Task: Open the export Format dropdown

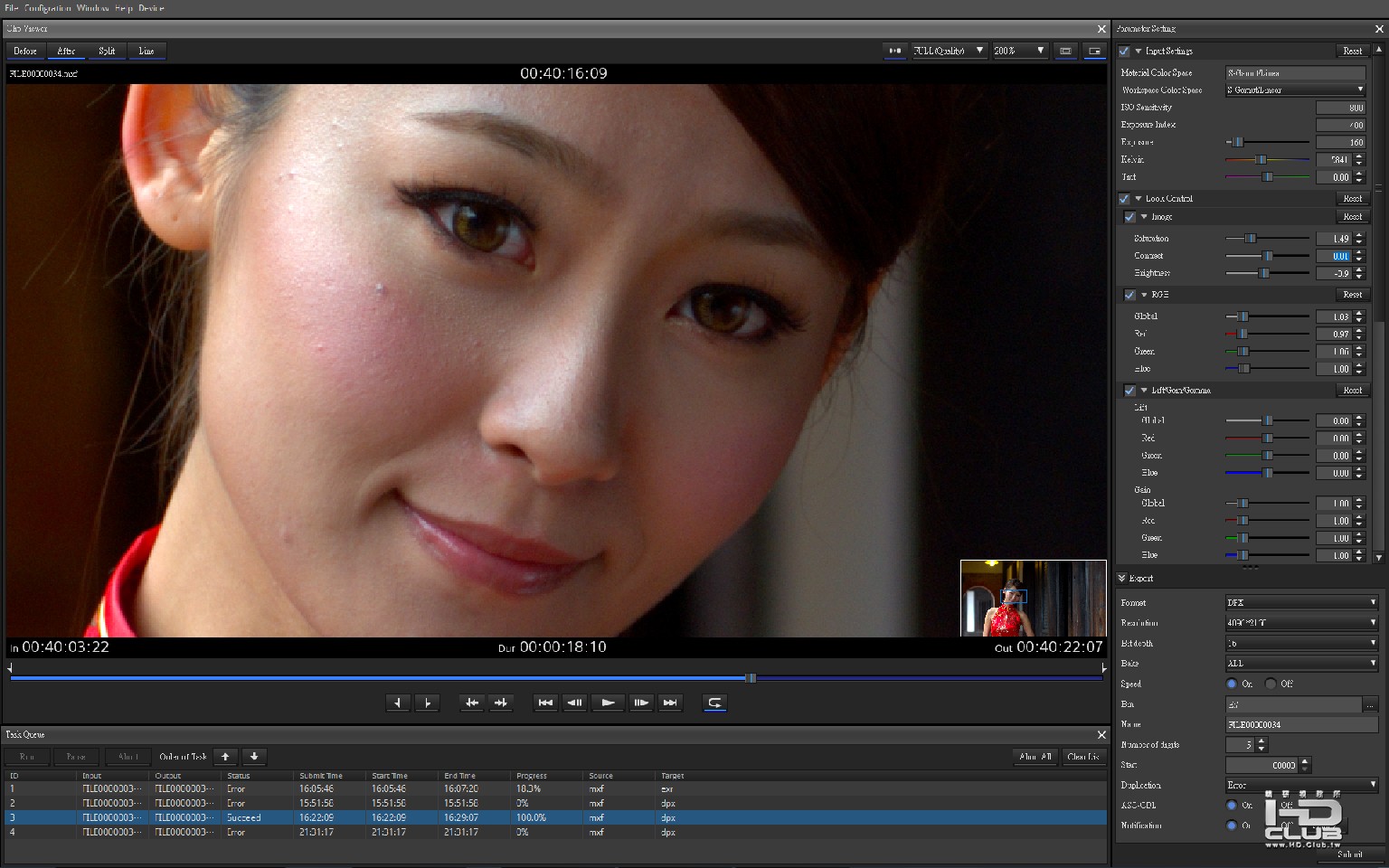Action: [1300, 602]
